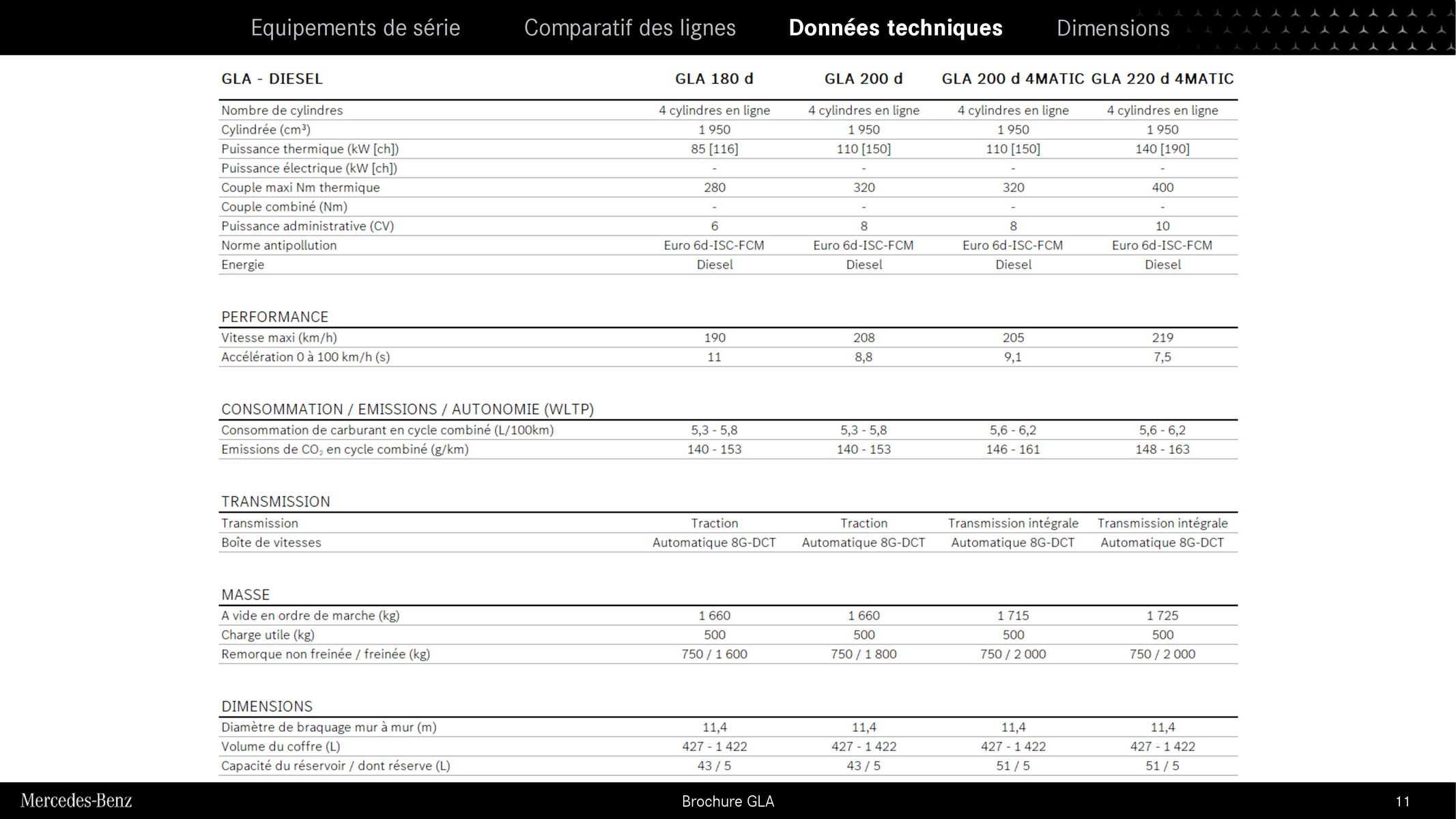
Task: Click the GLA 220 d 4MATIC column header
Action: (1162, 78)
